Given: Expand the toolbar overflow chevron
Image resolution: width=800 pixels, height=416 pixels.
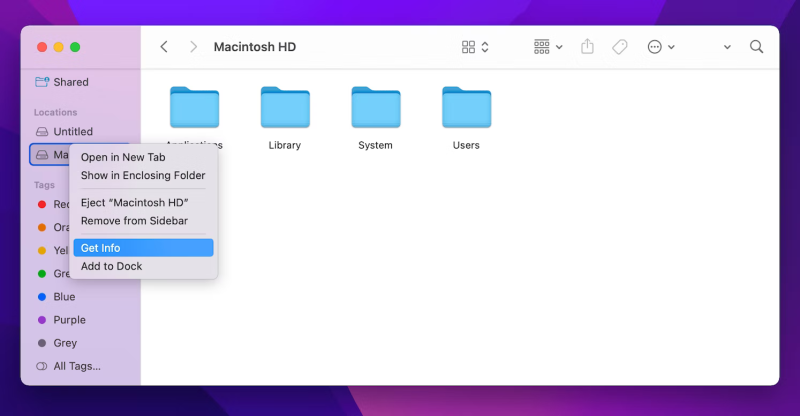Looking at the screenshot, I should point(727,47).
